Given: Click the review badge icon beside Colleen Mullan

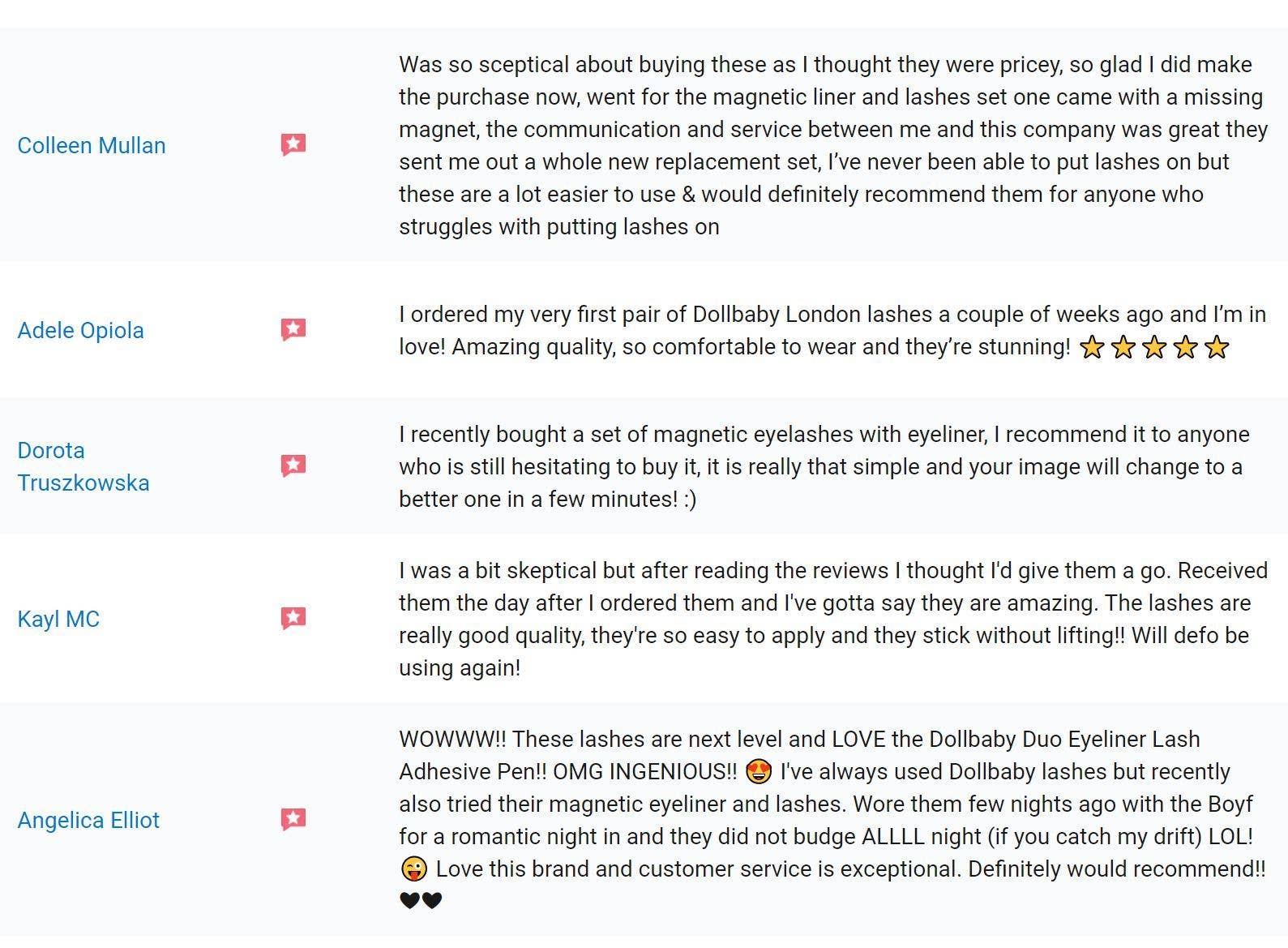Looking at the screenshot, I should click(x=293, y=145).
